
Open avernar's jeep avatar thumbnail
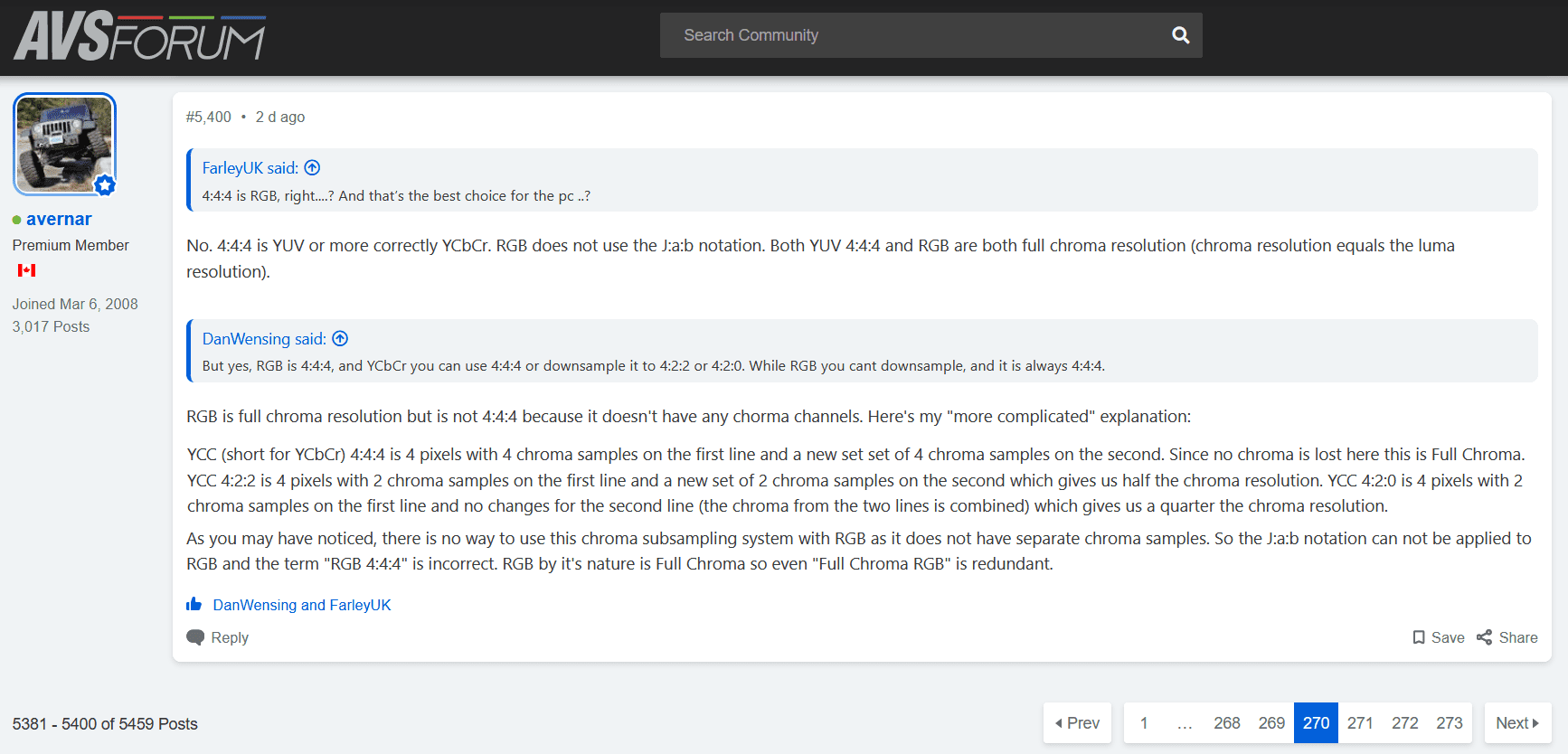(64, 144)
